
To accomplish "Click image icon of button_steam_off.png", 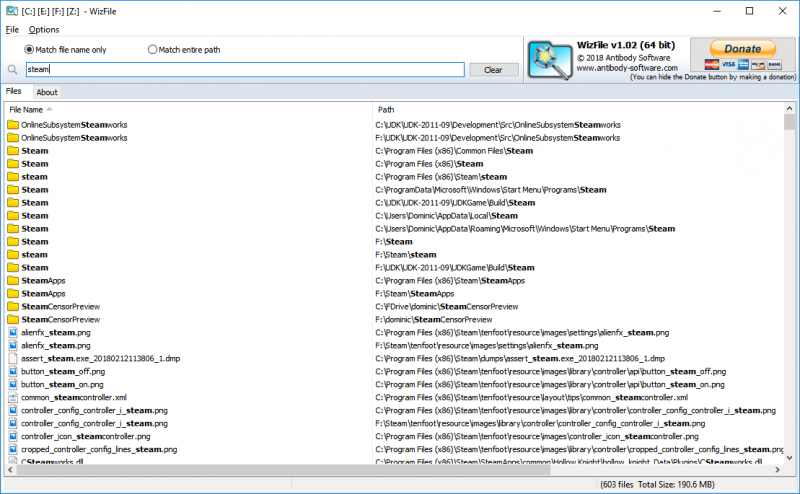I will click(x=13, y=371).
